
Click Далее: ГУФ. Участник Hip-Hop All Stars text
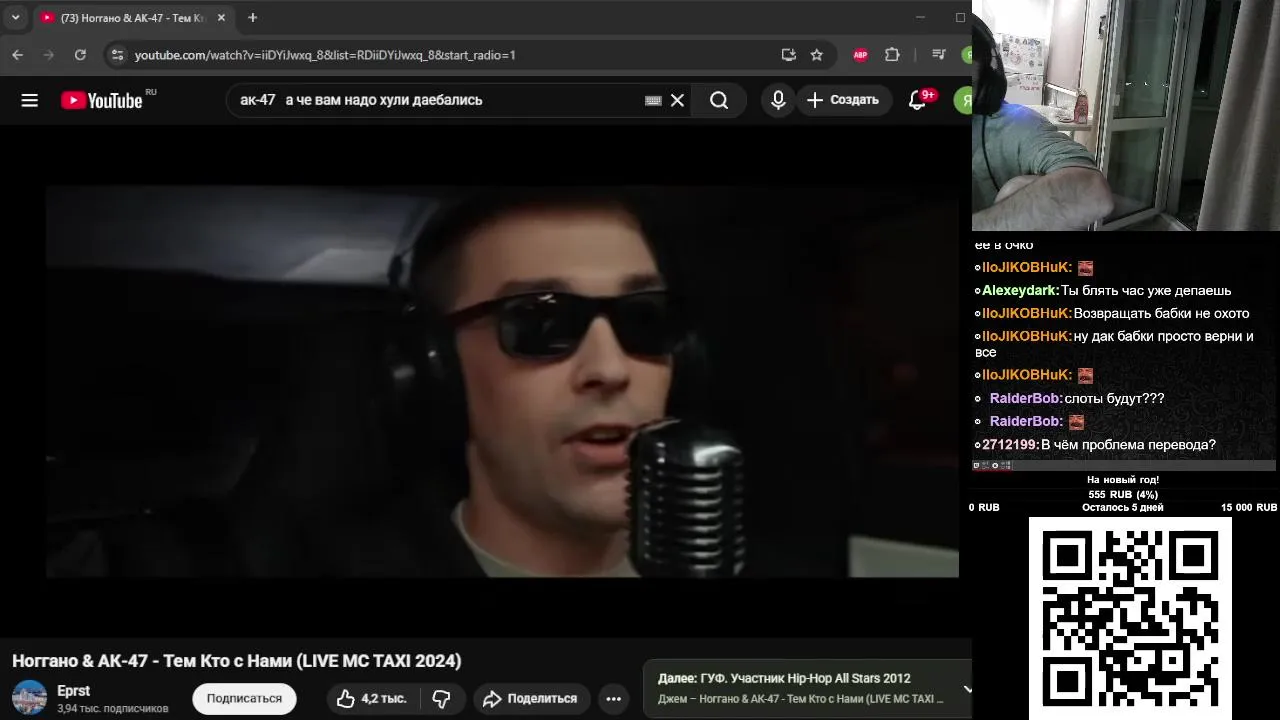coord(784,678)
